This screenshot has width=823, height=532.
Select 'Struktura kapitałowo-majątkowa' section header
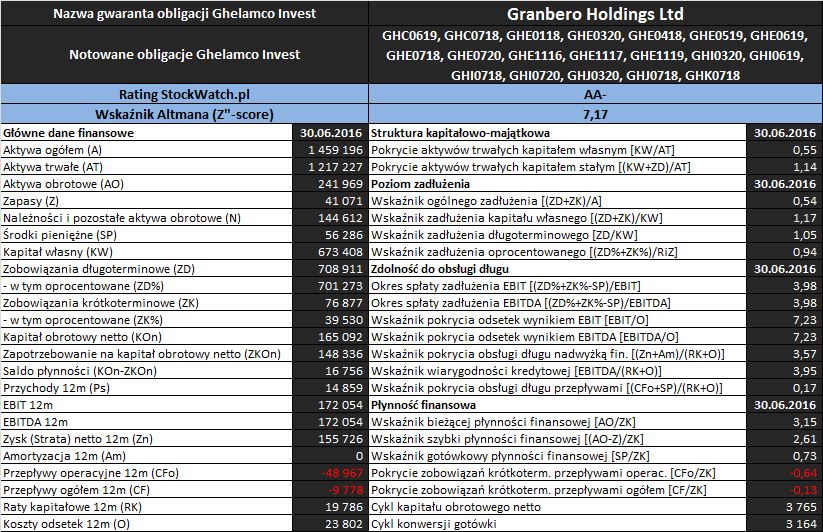click(460, 133)
